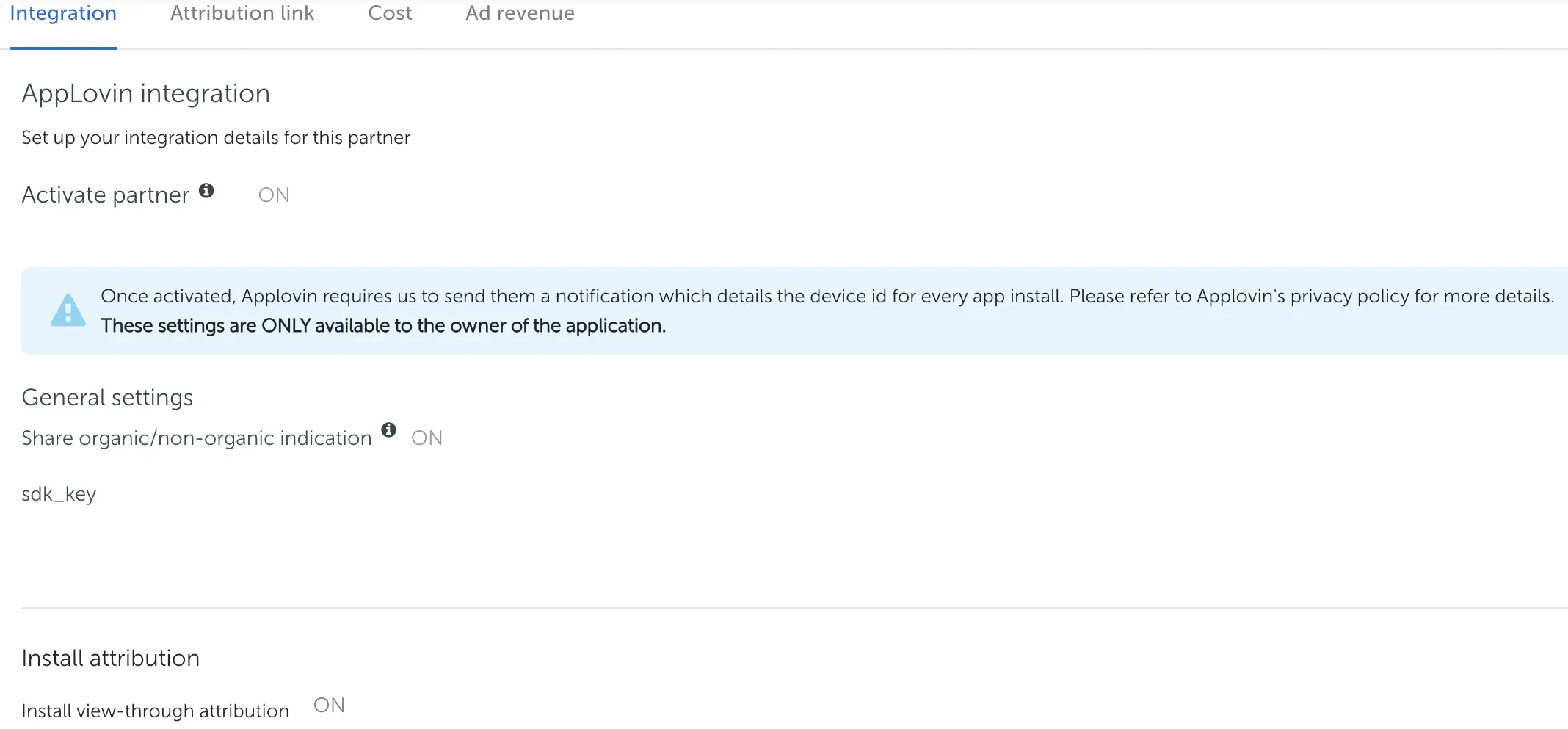Viewport: 1568px width, 729px height.
Task: Switch to the Integration tab
Action: (63, 14)
